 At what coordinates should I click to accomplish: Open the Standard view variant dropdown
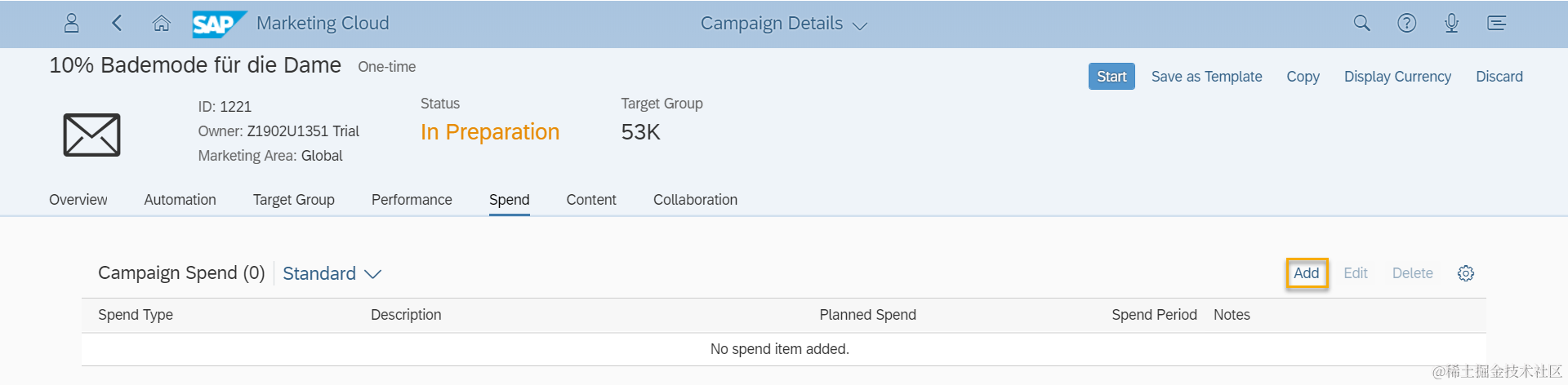click(x=332, y=273)
